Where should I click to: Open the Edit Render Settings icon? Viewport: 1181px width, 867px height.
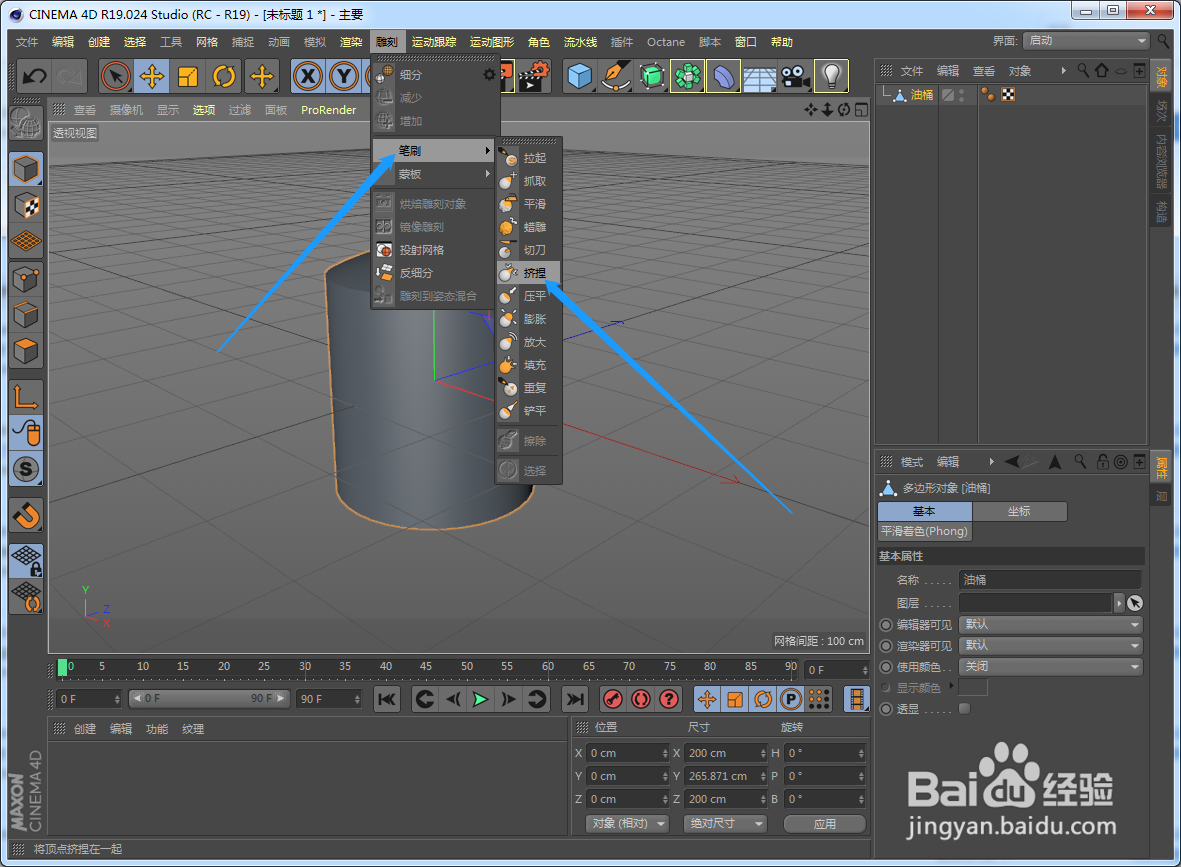tap(535, 76)
